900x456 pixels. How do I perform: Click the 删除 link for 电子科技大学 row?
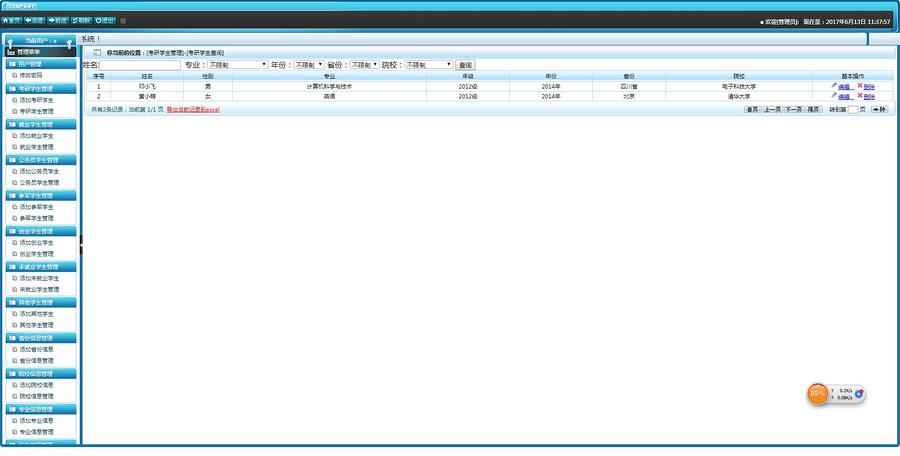click(x=870, y=87)
